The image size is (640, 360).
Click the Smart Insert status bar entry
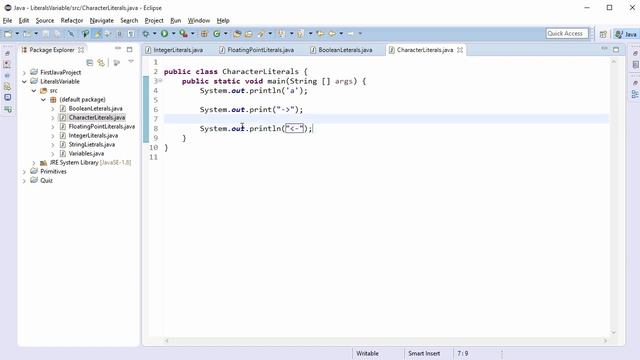coord(424,353)
